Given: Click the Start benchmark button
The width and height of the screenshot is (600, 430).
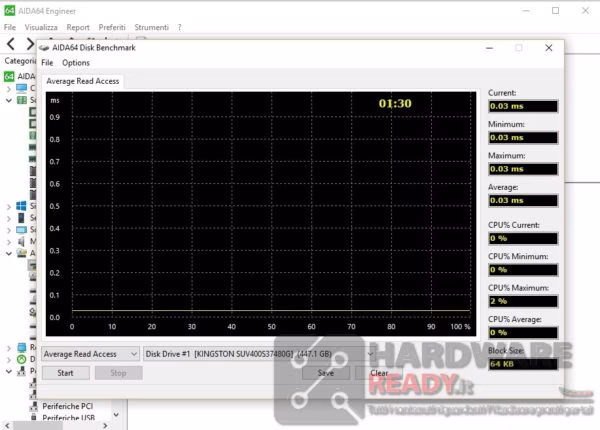Looking at the screenshot, I should (65, 373).
